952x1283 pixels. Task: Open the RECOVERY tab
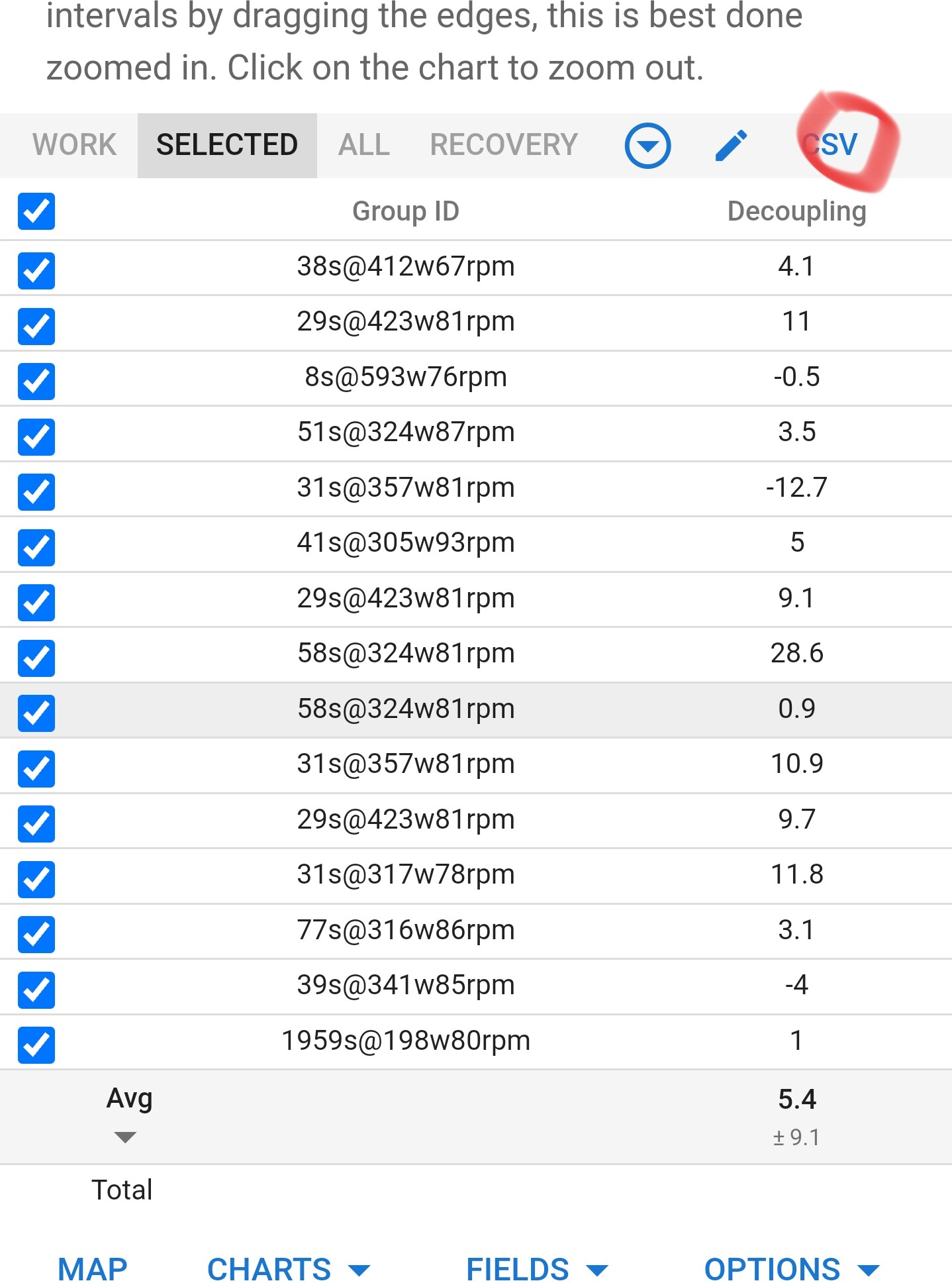click(504, 145)
